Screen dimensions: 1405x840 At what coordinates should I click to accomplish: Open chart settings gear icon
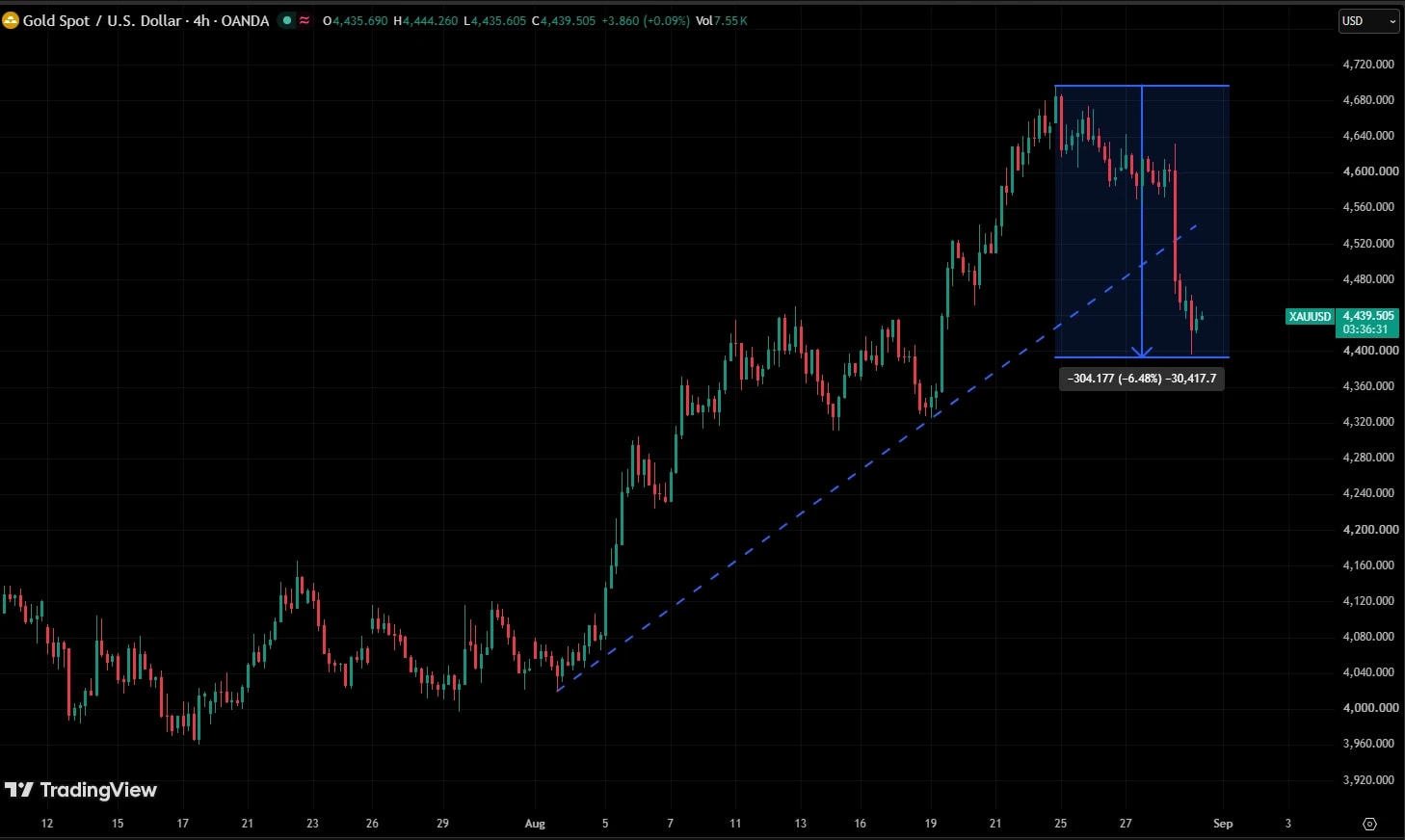pyautogui.click(x=1369, y=824)
